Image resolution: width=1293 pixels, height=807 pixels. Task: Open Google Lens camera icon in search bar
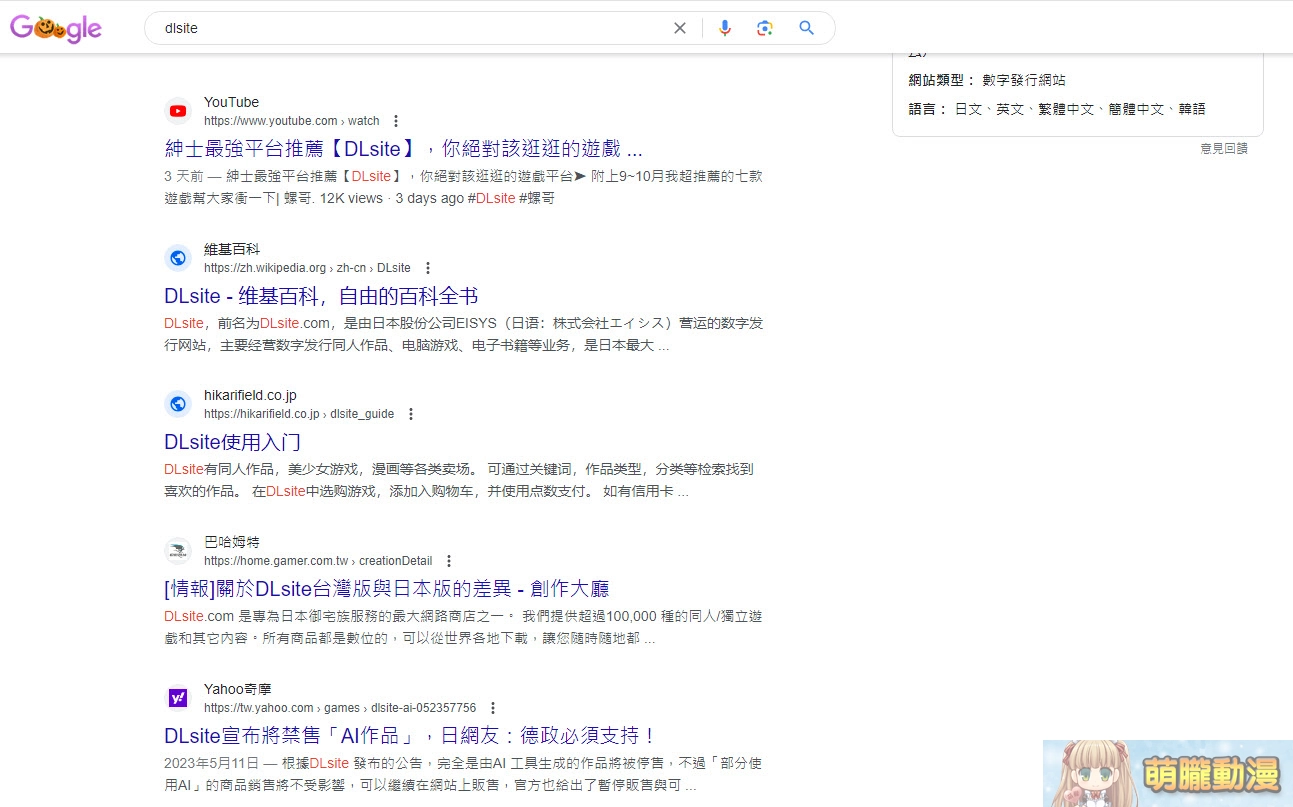[x=765, y=28]
